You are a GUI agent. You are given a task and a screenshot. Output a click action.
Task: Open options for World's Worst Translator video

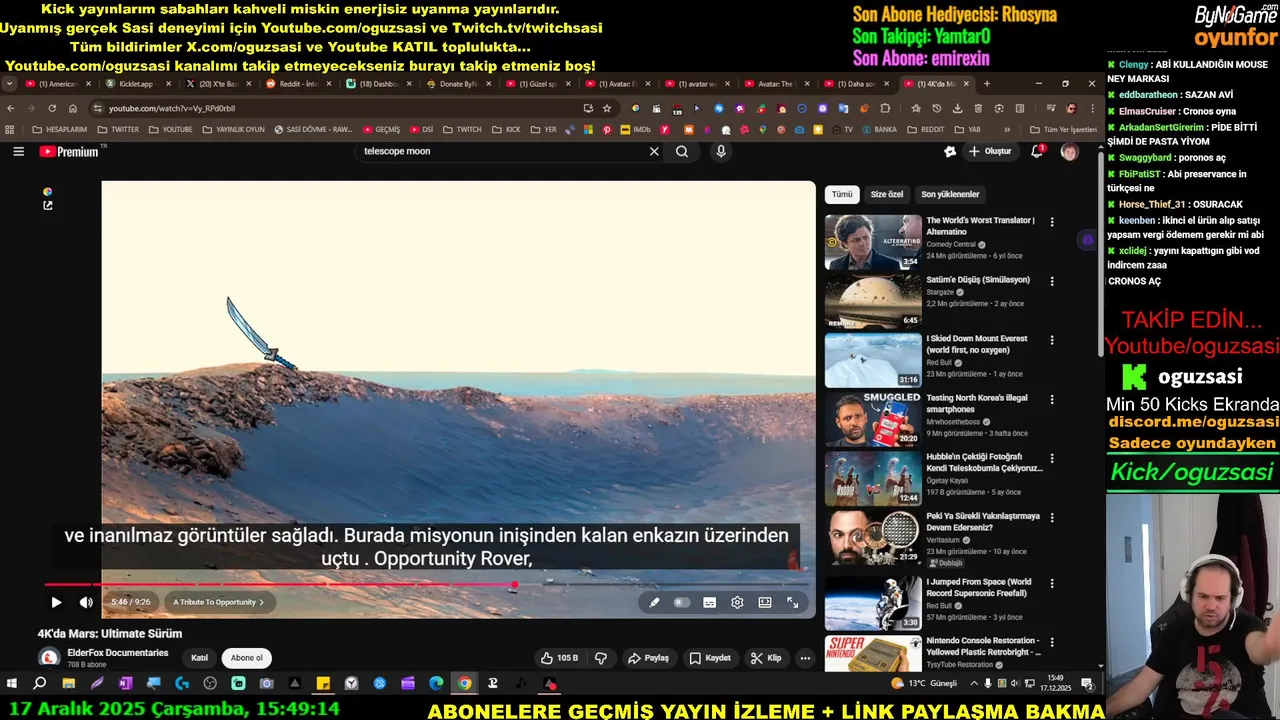point(1051,222)
